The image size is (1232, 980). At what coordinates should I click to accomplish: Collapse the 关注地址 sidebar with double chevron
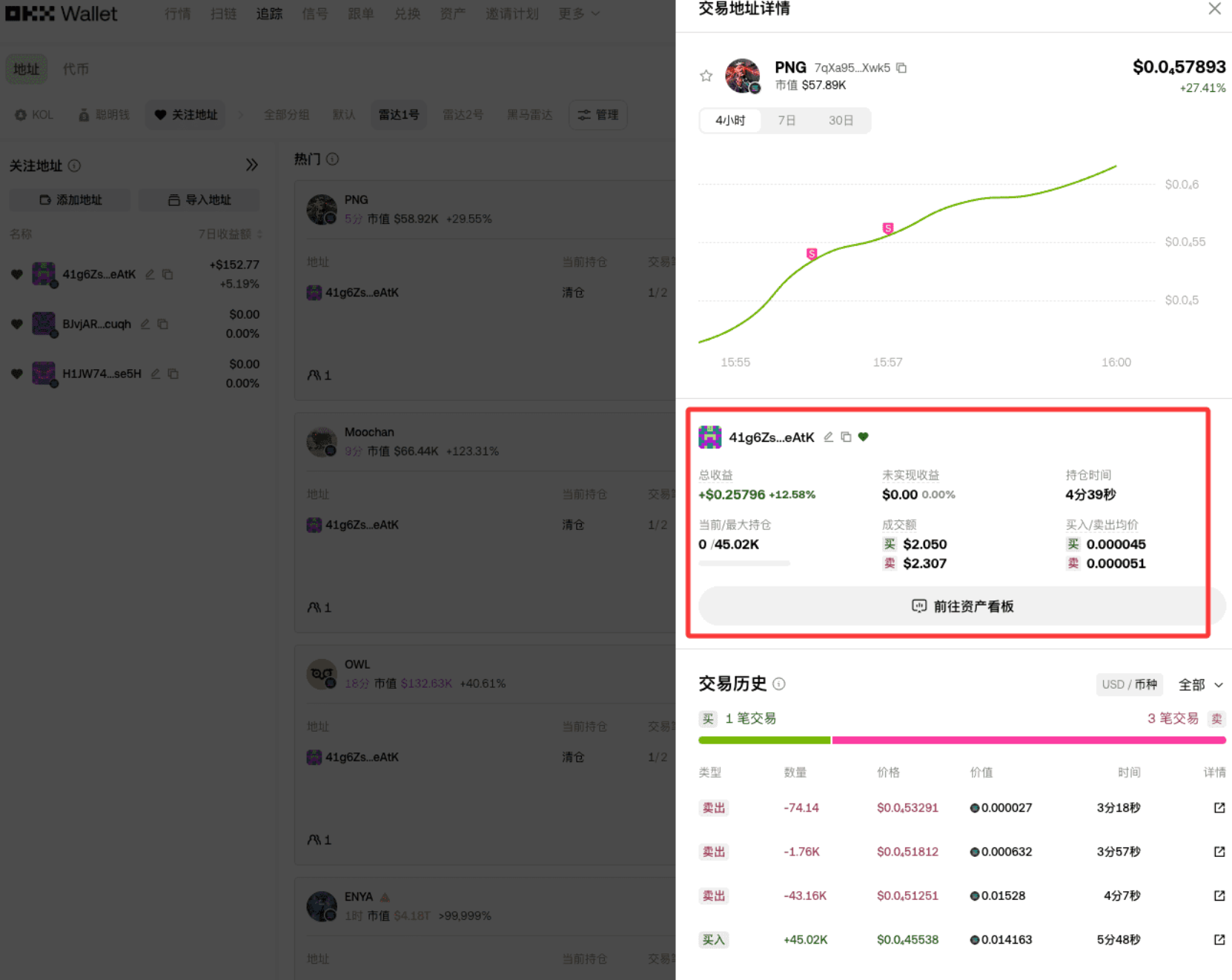tap(252, 165)
